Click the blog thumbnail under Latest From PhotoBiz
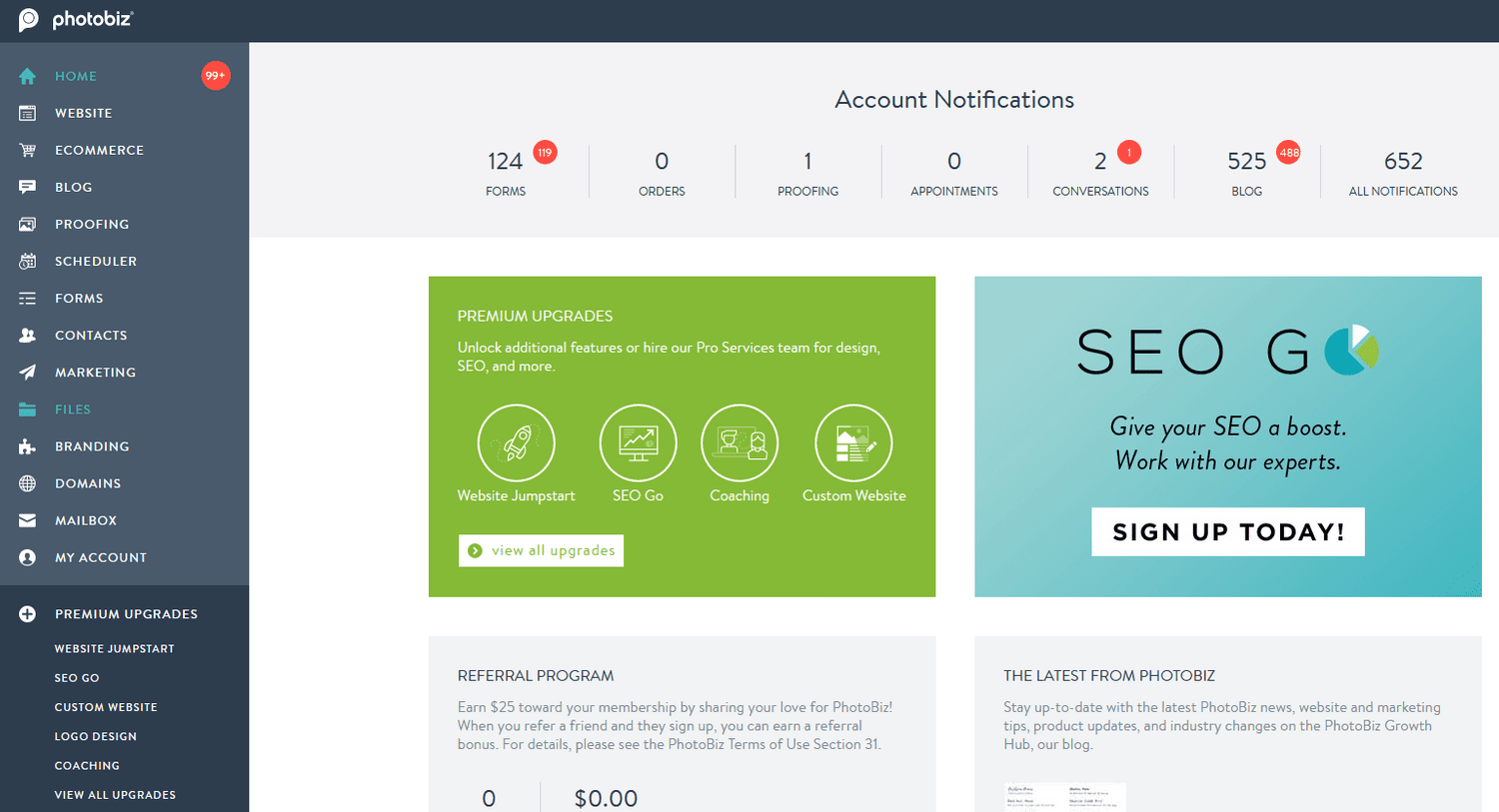 point(1065,797)
